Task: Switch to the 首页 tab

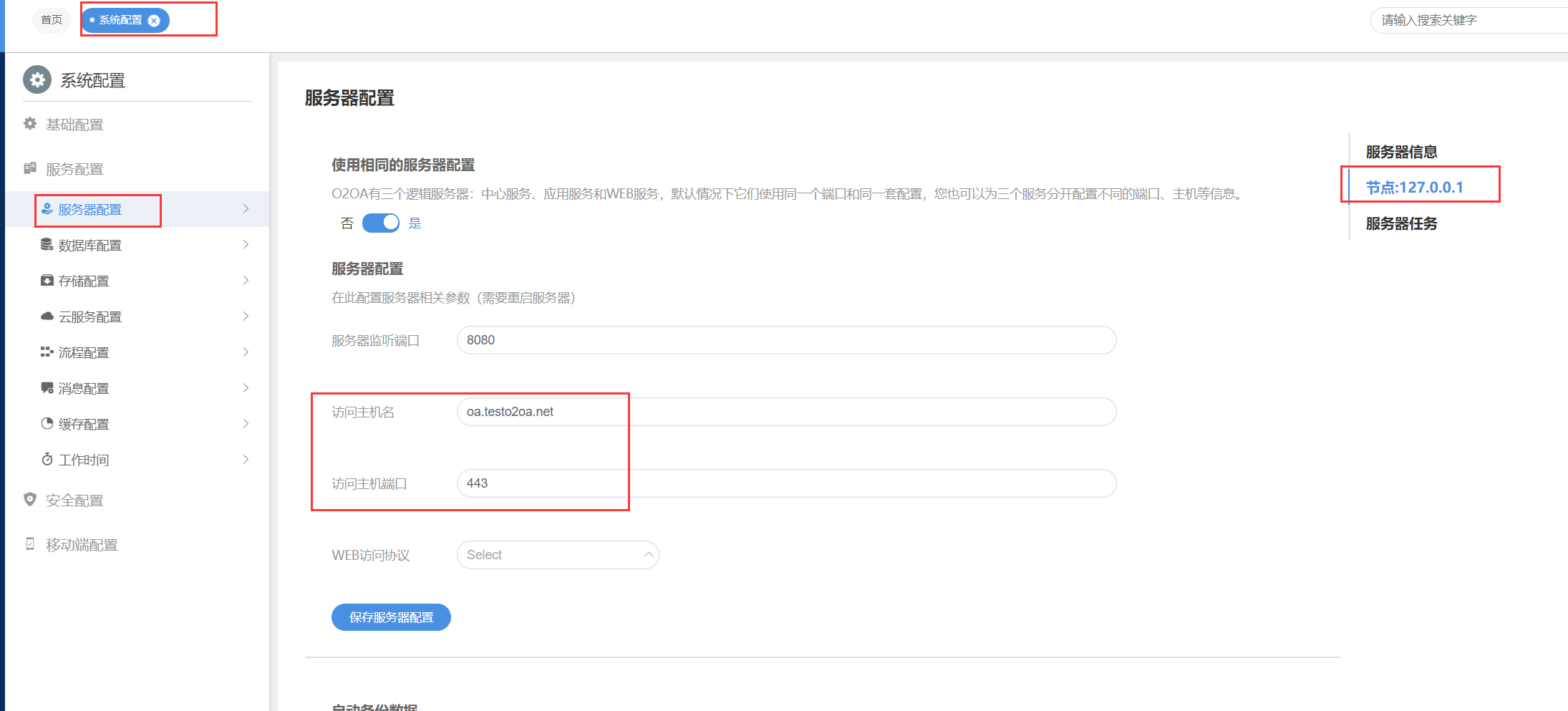Action: (52, 20)
